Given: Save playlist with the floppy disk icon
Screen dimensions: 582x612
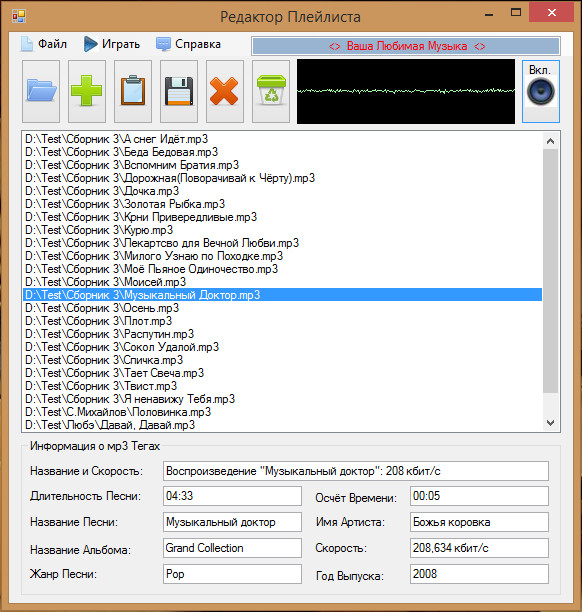Looking at the screenshot, I should coord(179,91).
